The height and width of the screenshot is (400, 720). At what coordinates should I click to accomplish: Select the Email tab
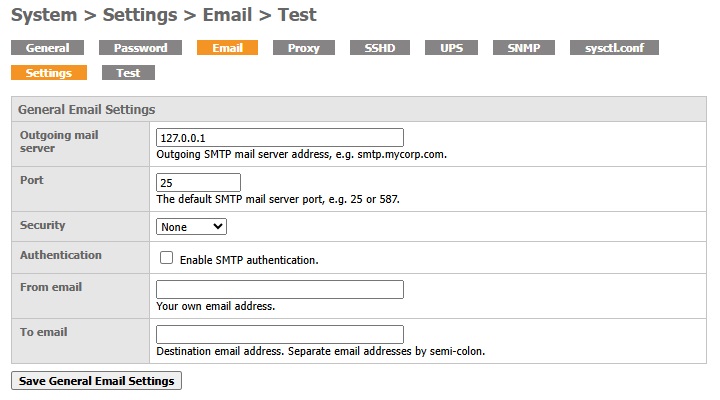click(227, 48)
